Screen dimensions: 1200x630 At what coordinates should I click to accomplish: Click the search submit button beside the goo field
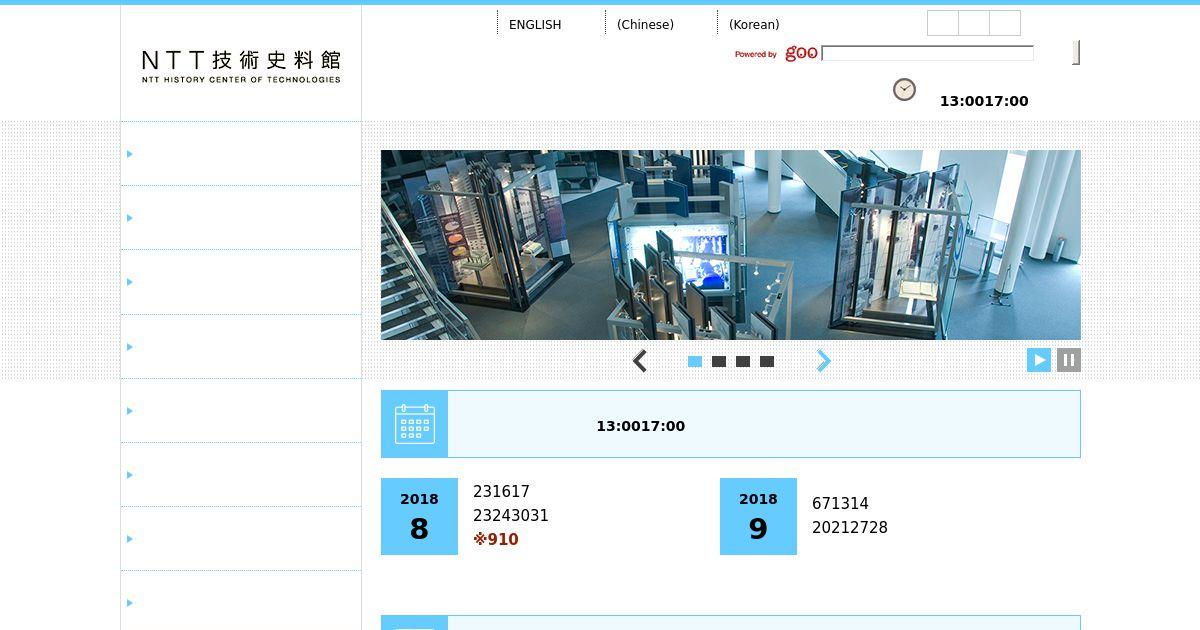point(1076,53)
